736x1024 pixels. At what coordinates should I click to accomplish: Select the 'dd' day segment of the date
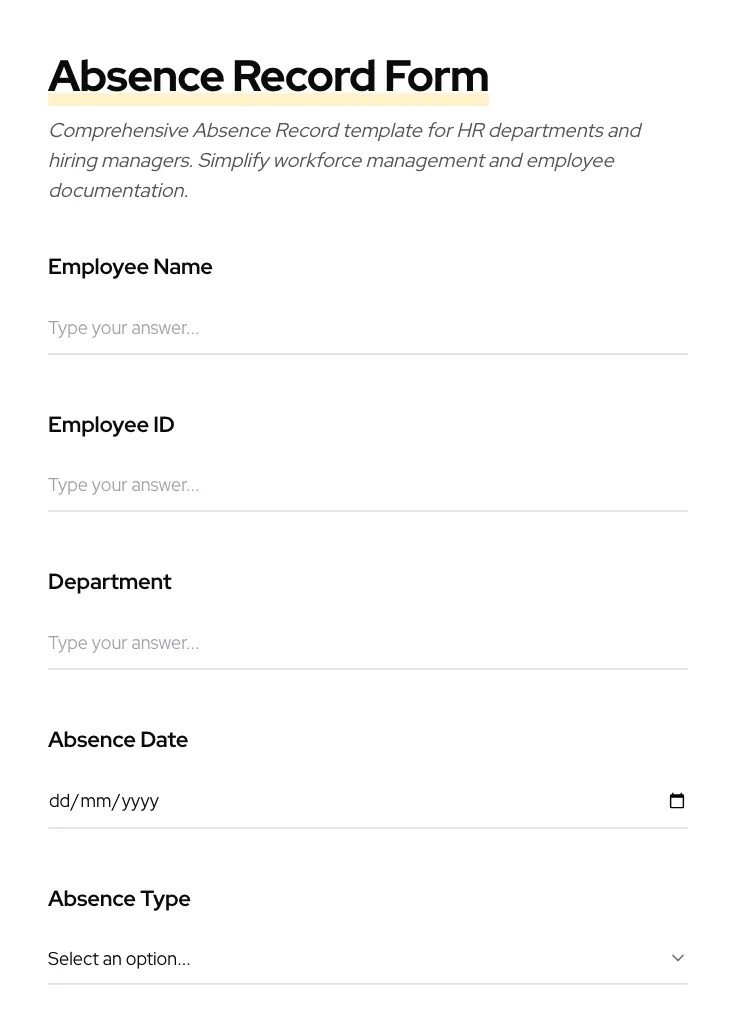click(x=59, y=801)
